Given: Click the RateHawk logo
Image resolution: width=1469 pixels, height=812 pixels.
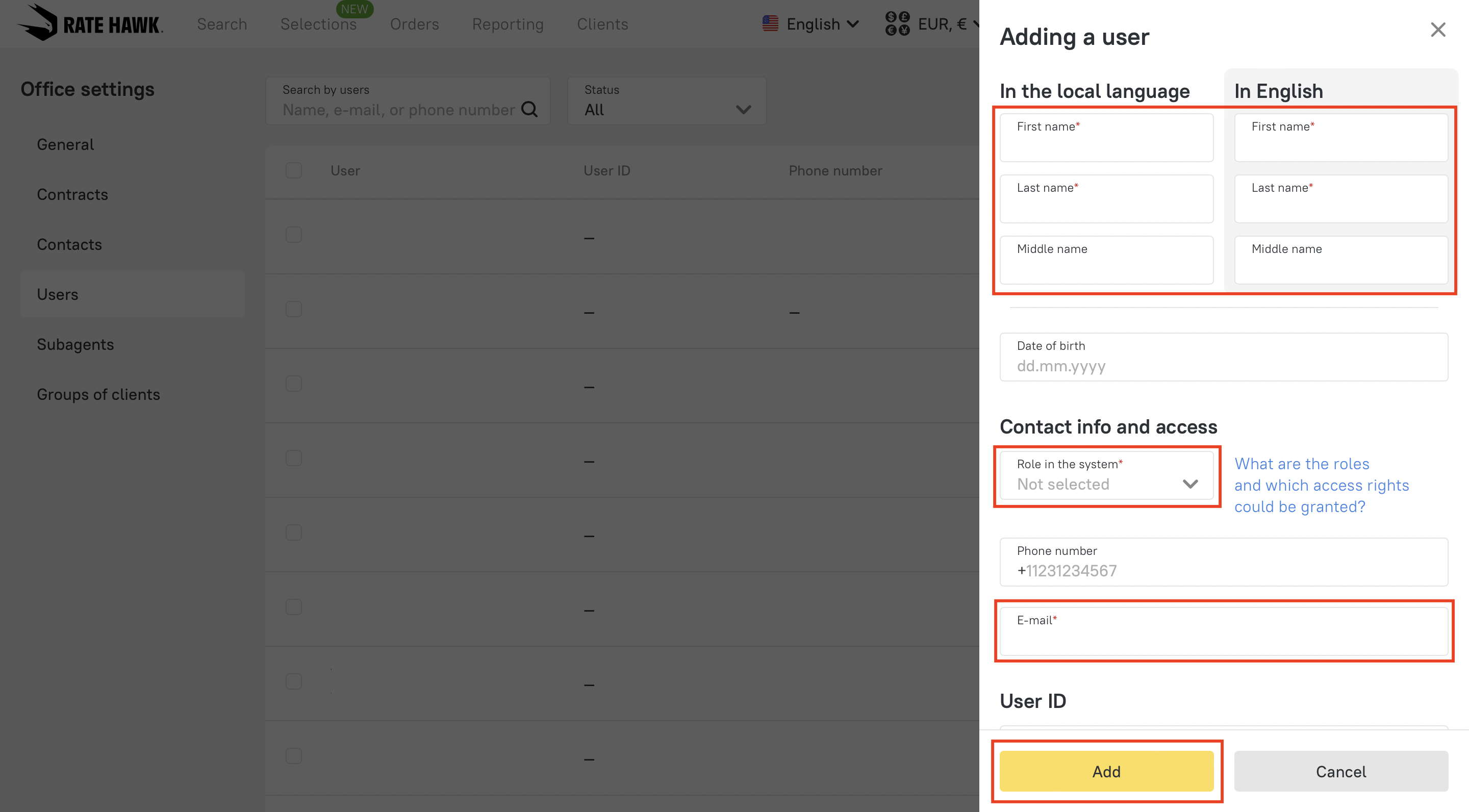Looking at the screenshot, I should click(90, 23).
